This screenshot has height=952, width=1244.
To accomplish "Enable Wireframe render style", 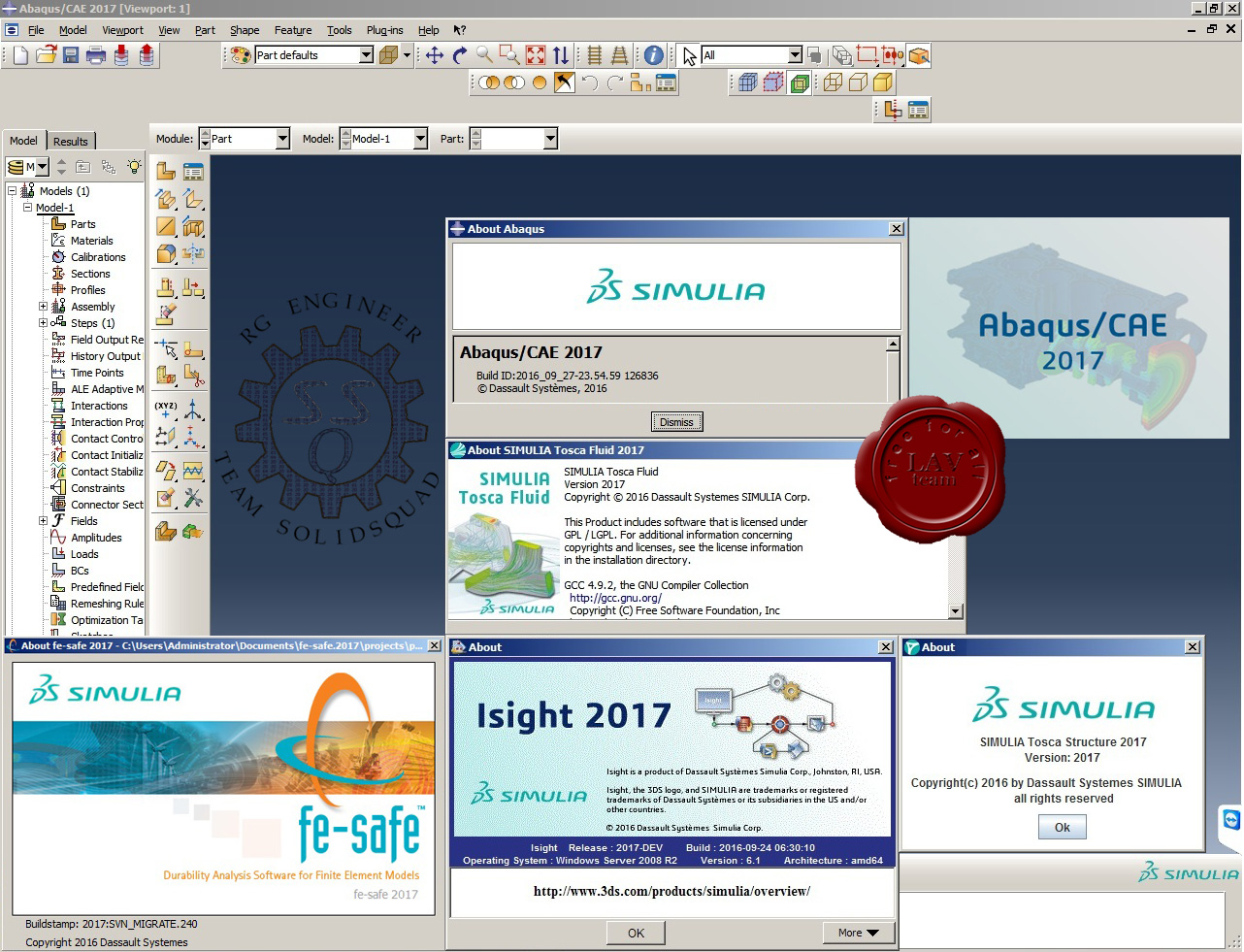I will point(833,83).
